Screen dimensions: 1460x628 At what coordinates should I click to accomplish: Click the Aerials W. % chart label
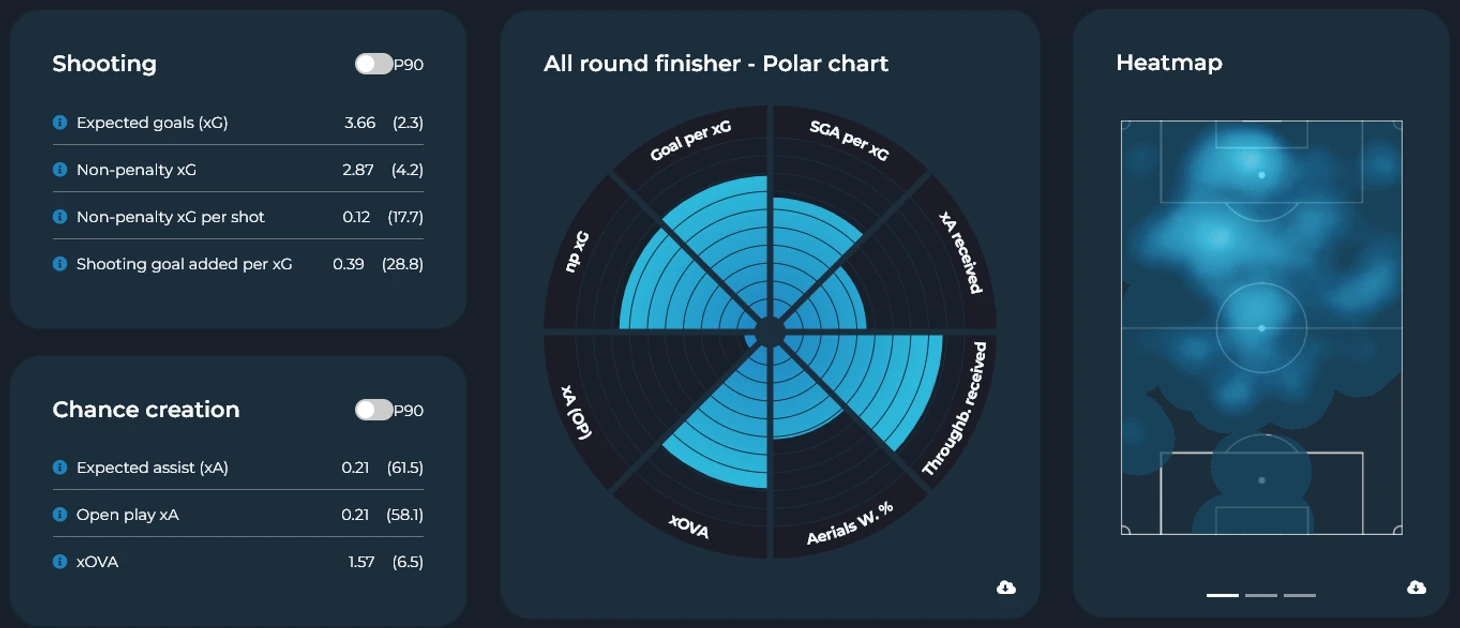850,523
